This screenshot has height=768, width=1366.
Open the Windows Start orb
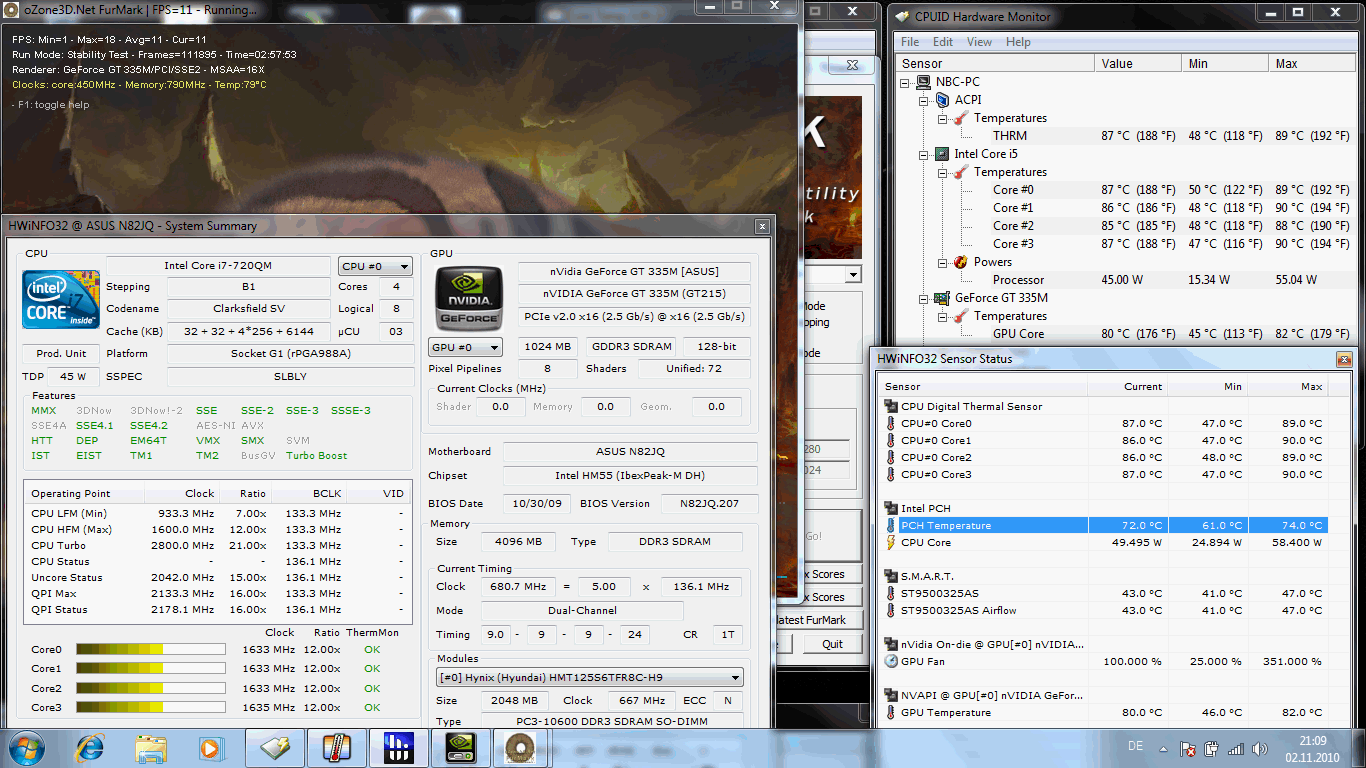pyautogui.click(x=27, y=748)
